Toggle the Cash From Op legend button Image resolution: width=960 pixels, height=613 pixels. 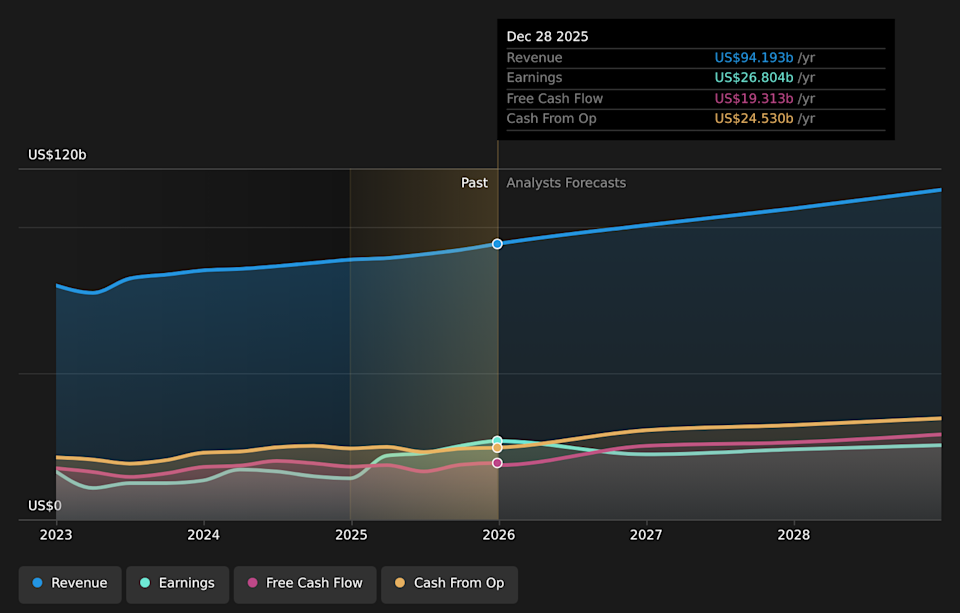click(x=449, y=583)
